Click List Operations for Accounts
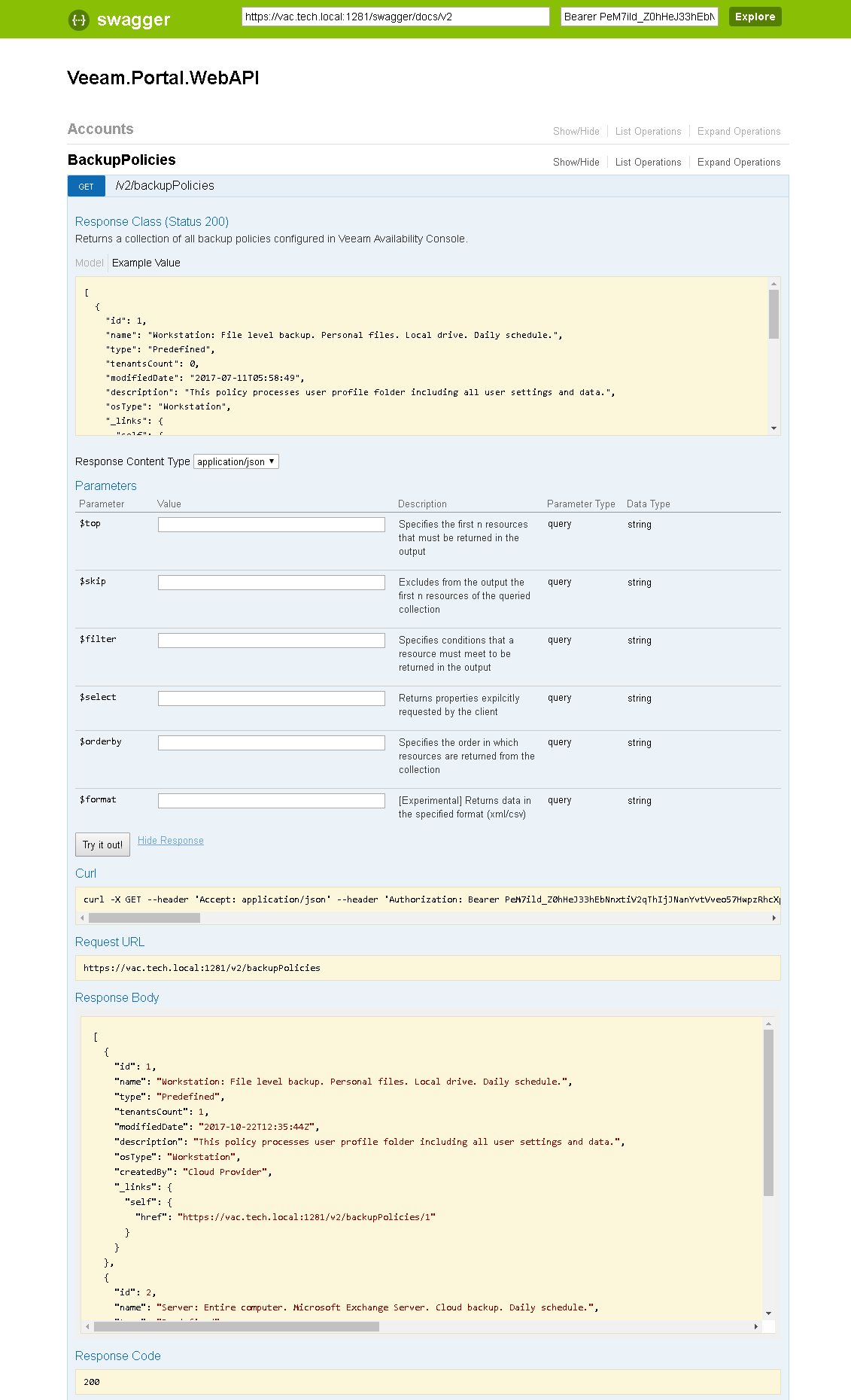 click(648, 131)
